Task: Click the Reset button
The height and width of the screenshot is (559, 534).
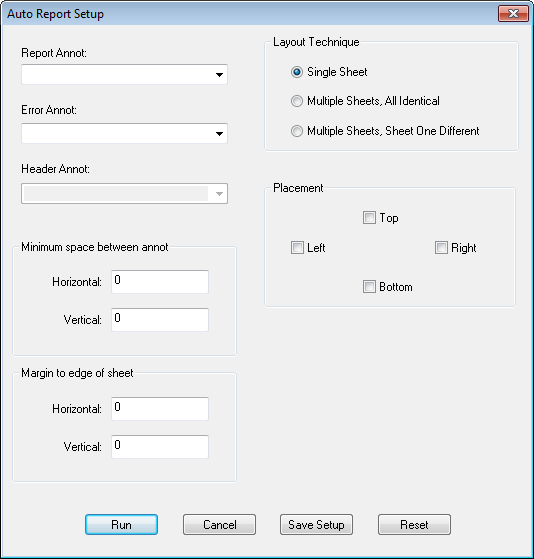Action: (x=414, y=524)
